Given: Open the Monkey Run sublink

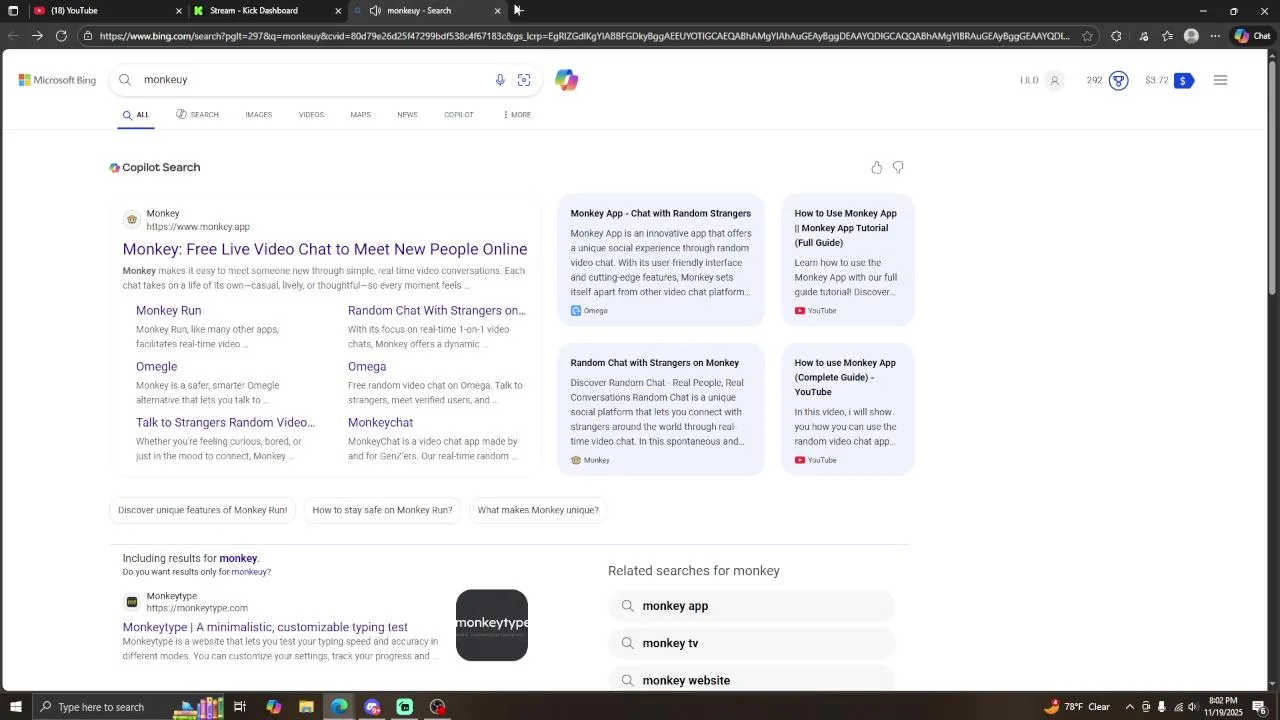Looking at the screenshot, I should tap(169, 311).
